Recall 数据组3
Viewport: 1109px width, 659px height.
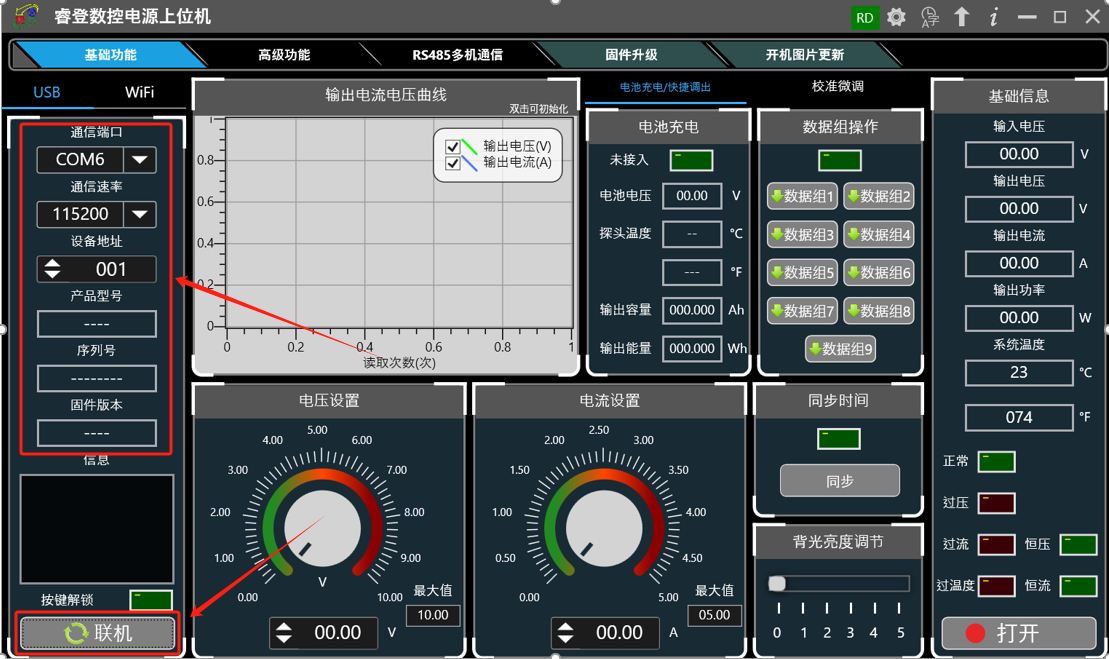point(802,235)
